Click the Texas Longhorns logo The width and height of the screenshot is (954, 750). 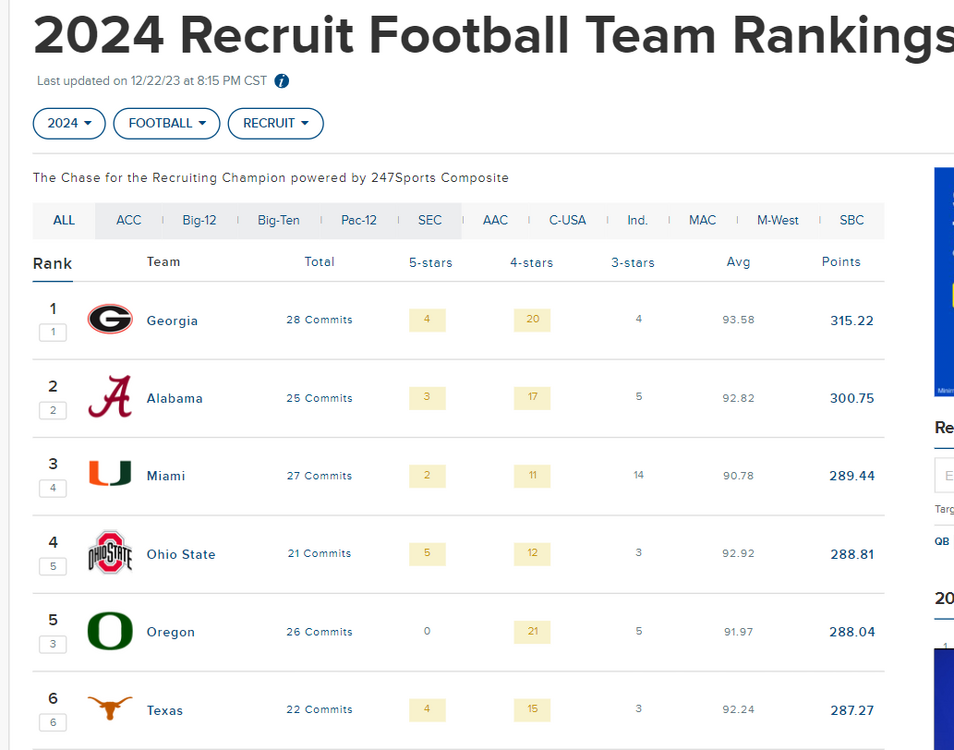pyautogui.click(x=110, y=709)
